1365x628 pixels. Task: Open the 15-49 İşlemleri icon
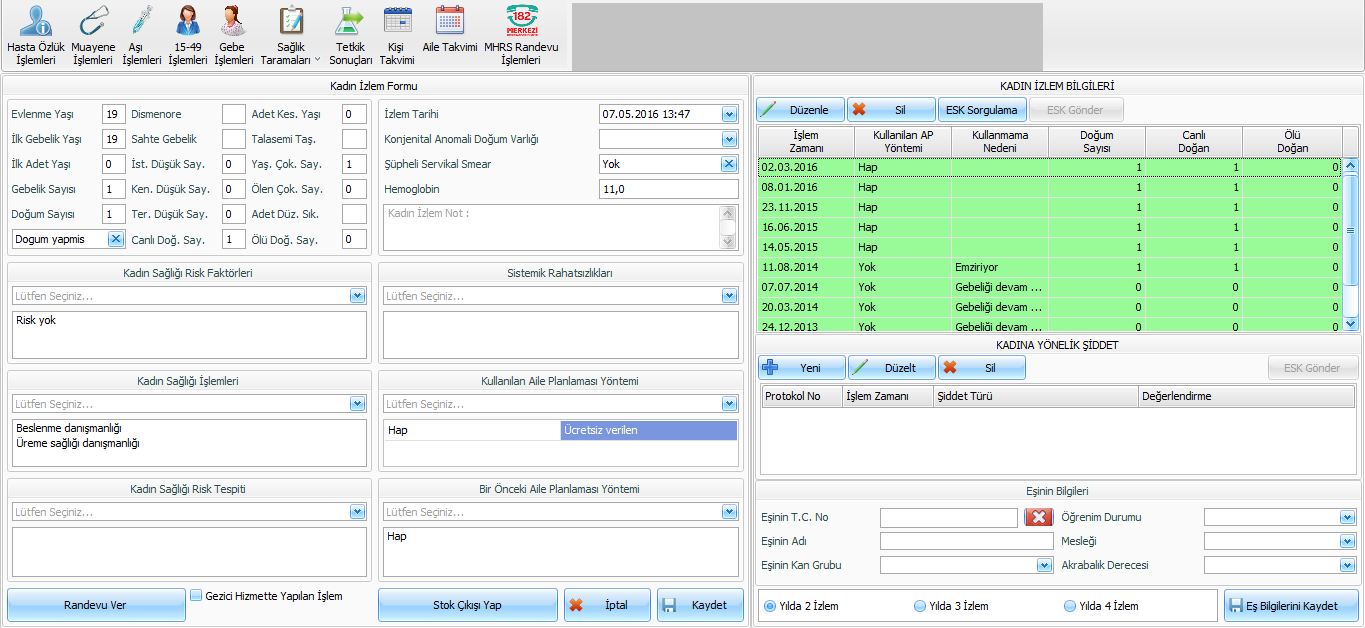click(187, 35)
